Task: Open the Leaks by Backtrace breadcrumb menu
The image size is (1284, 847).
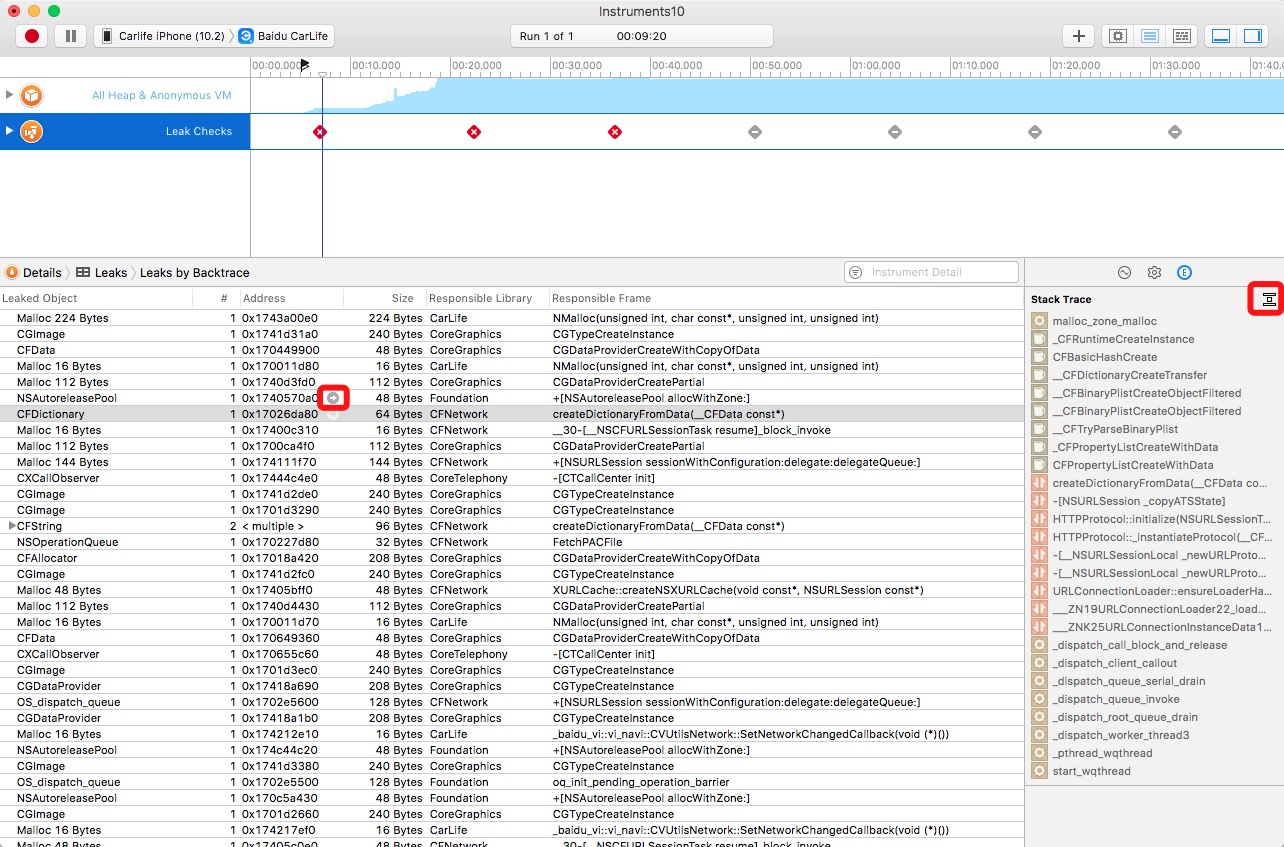Action: pyautogui.click(x=194, y=272)
